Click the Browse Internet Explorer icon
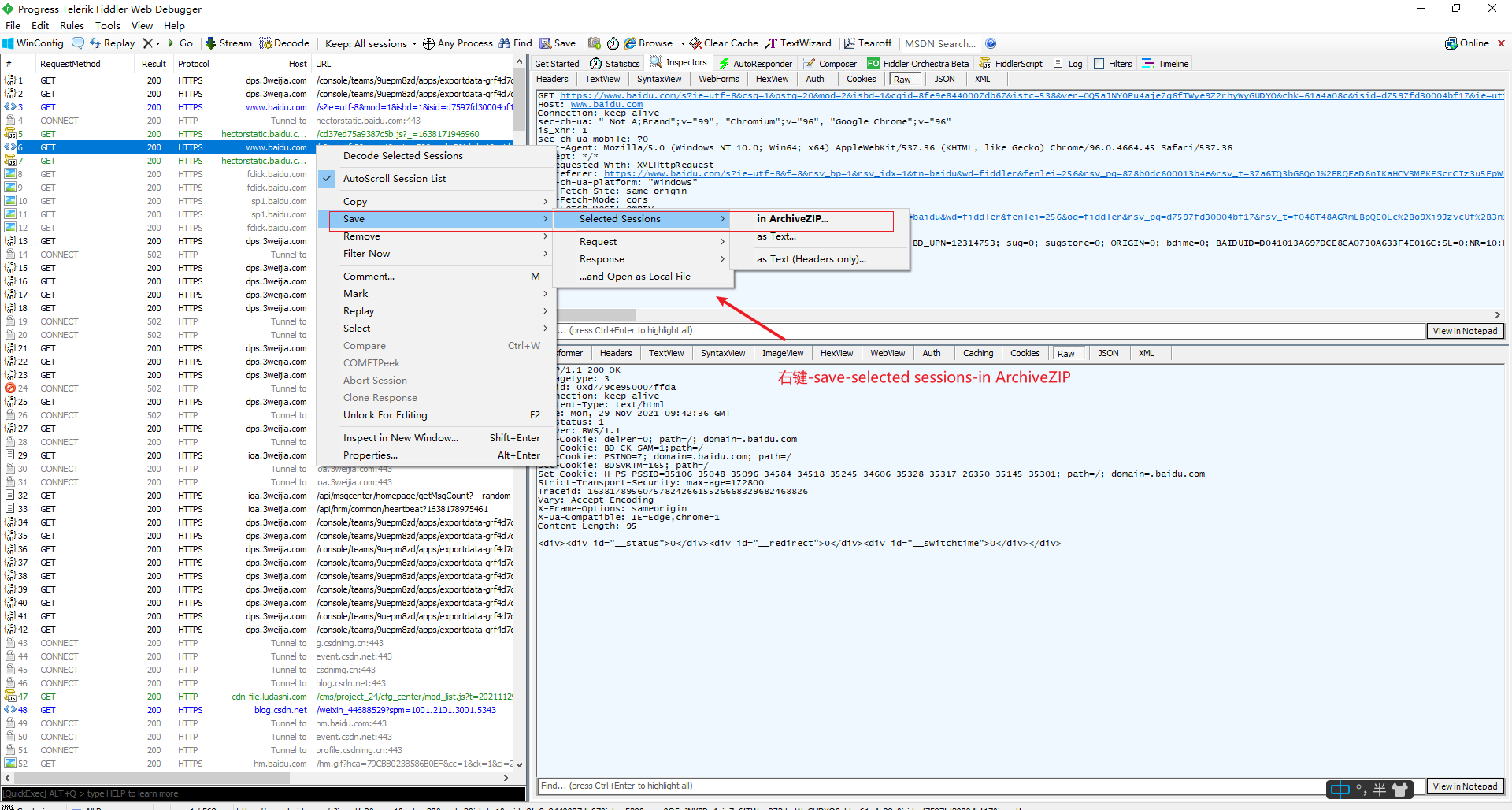 (630, 43)
